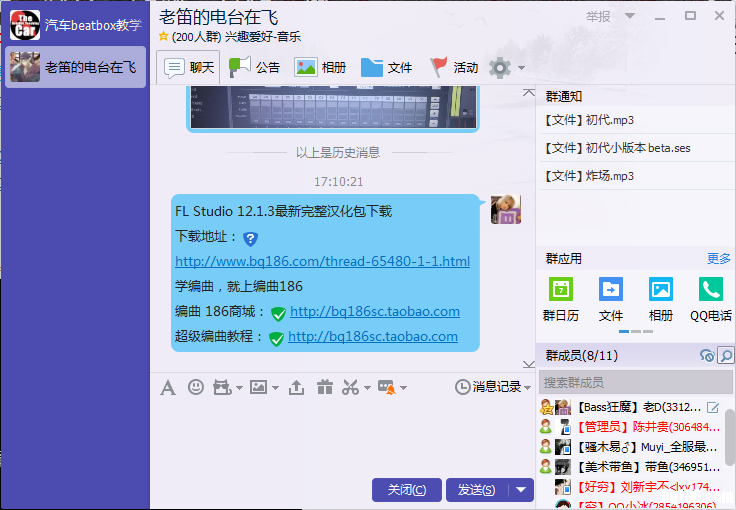The height and width of the screenshot is (510, 736).
Task: Click the green shield next to 编曲 186商城
Action: pyautogui.click(x=278, y=313)
